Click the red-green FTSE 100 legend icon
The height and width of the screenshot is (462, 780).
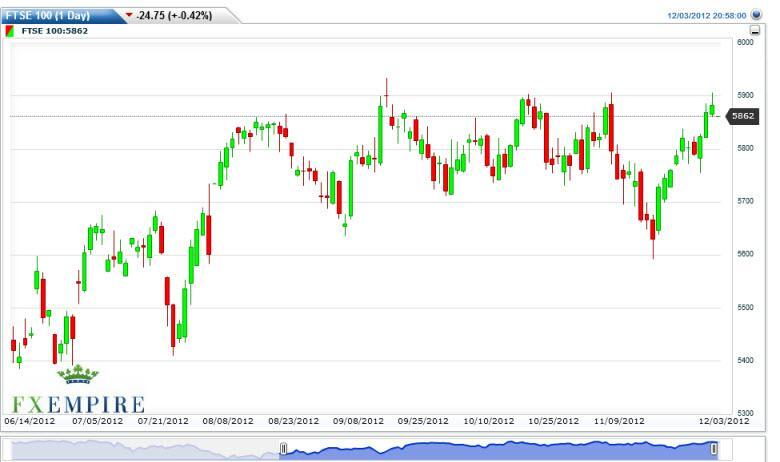click(x=11, y=31)
